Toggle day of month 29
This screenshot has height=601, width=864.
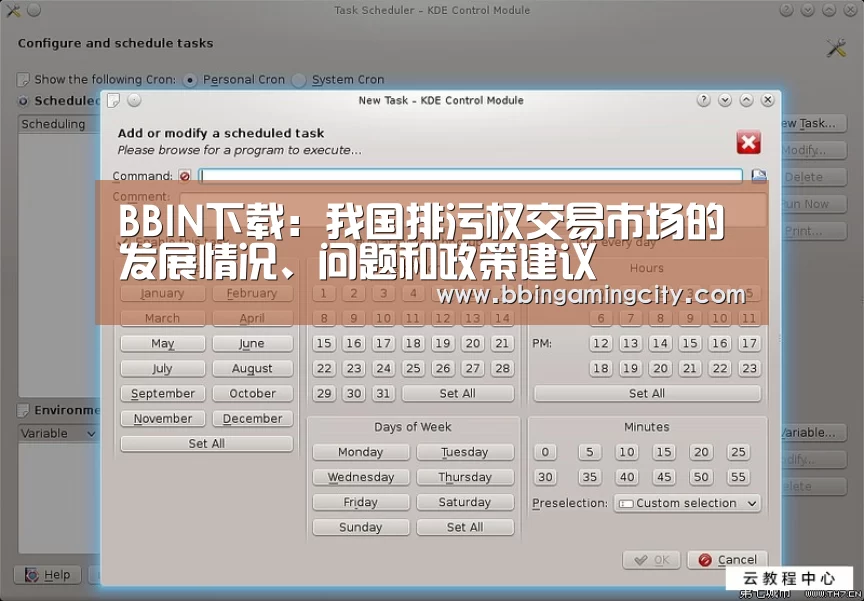324,393
